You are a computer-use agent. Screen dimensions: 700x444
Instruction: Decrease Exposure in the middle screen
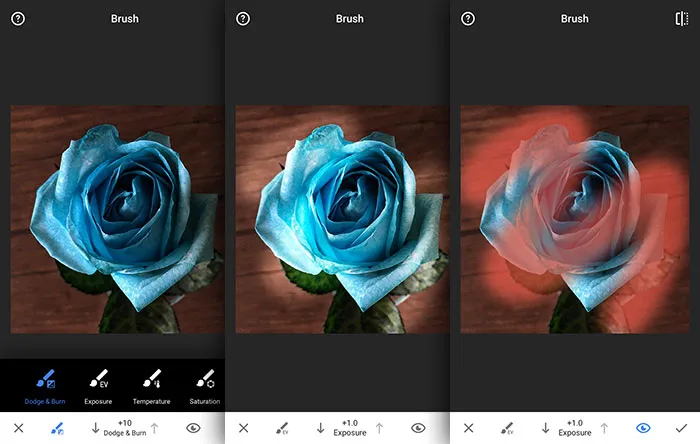click(320, 428)
